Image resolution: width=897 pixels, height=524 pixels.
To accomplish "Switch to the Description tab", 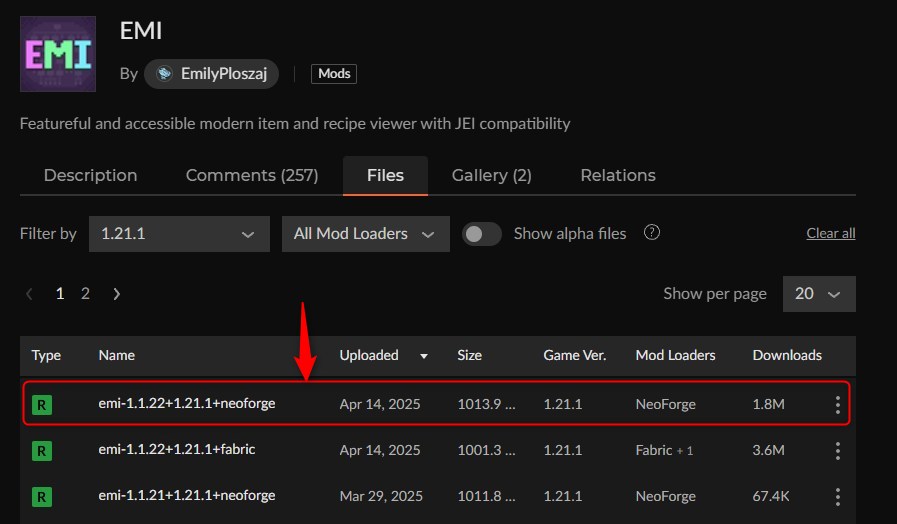I will pos(90,175).
